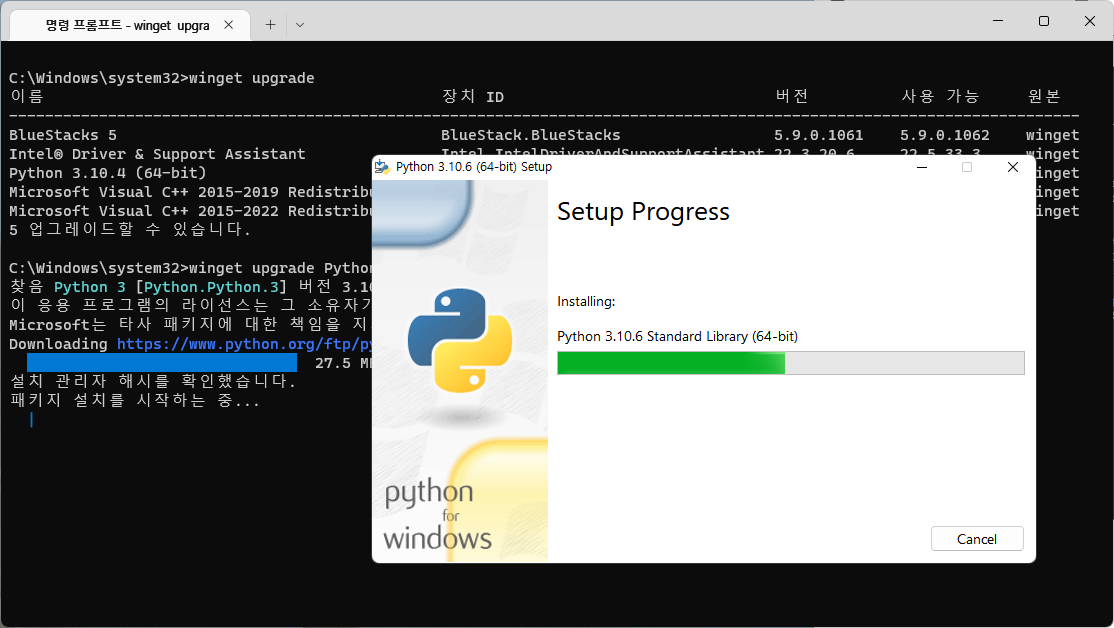Click the Python setup progress bar
Viewport: 1114px width, 628px height.
coord(791,363)
